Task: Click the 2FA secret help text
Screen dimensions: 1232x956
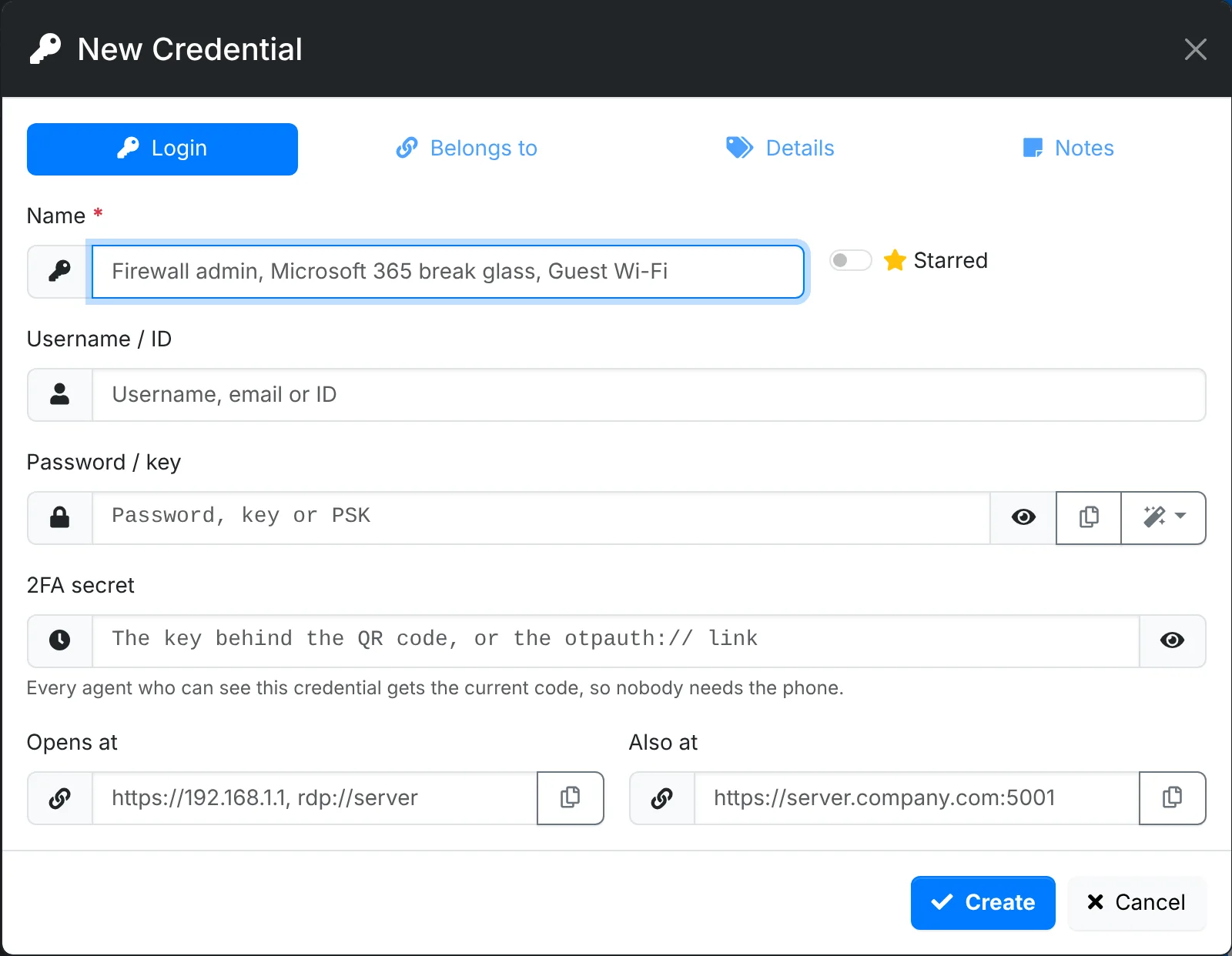Action: [x=435, y=687]
